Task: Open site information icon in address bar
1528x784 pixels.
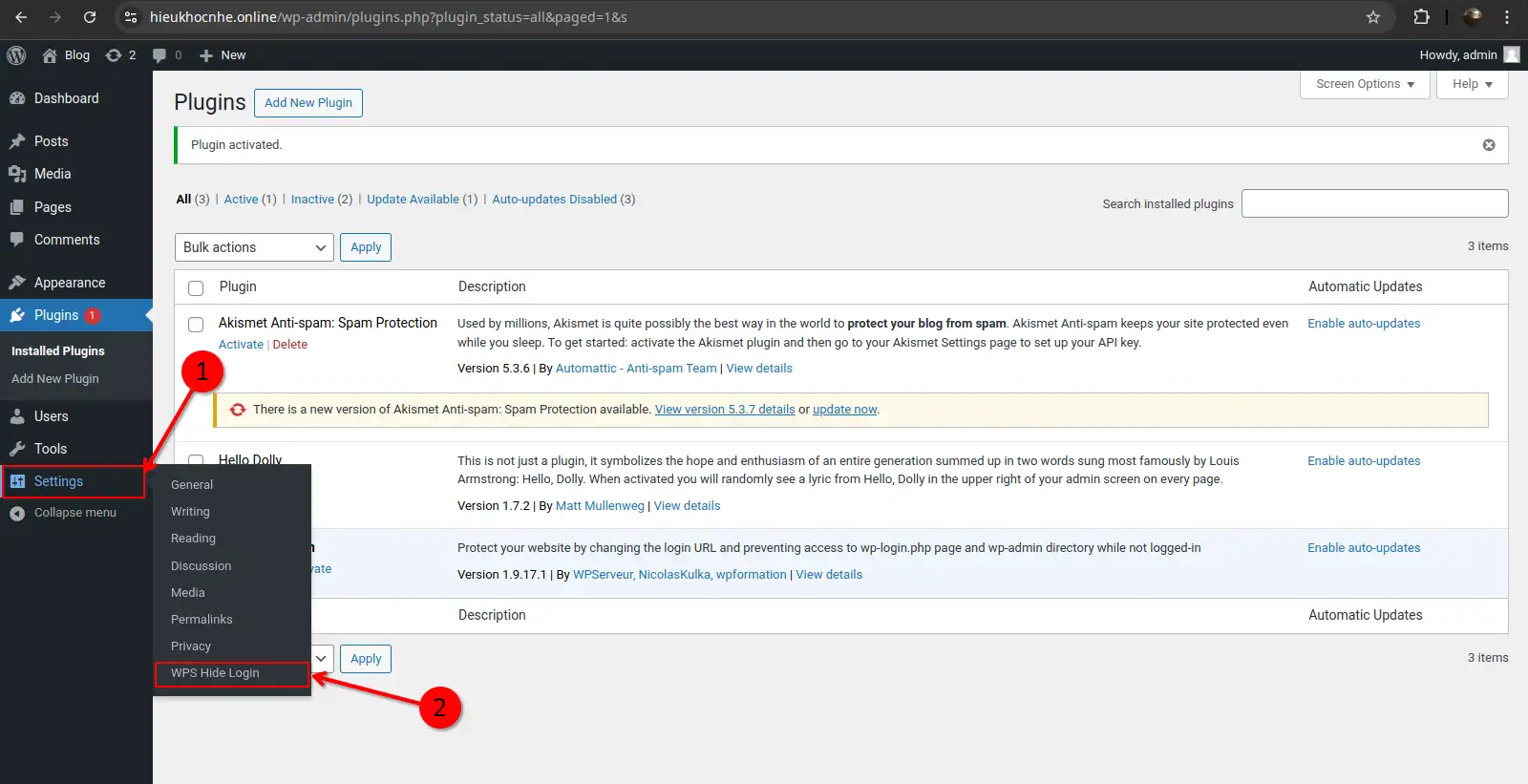Action: tap(131, 17)
